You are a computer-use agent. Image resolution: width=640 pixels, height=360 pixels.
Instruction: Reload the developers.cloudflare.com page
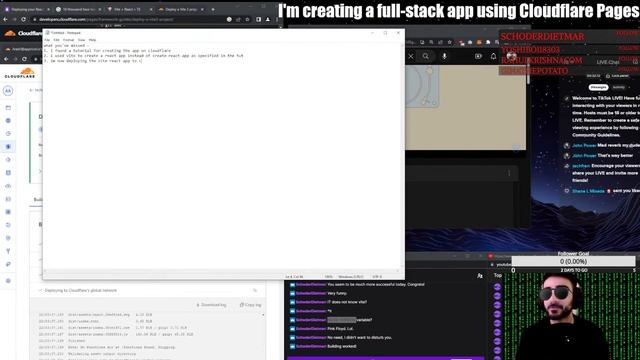coord(24,19)
